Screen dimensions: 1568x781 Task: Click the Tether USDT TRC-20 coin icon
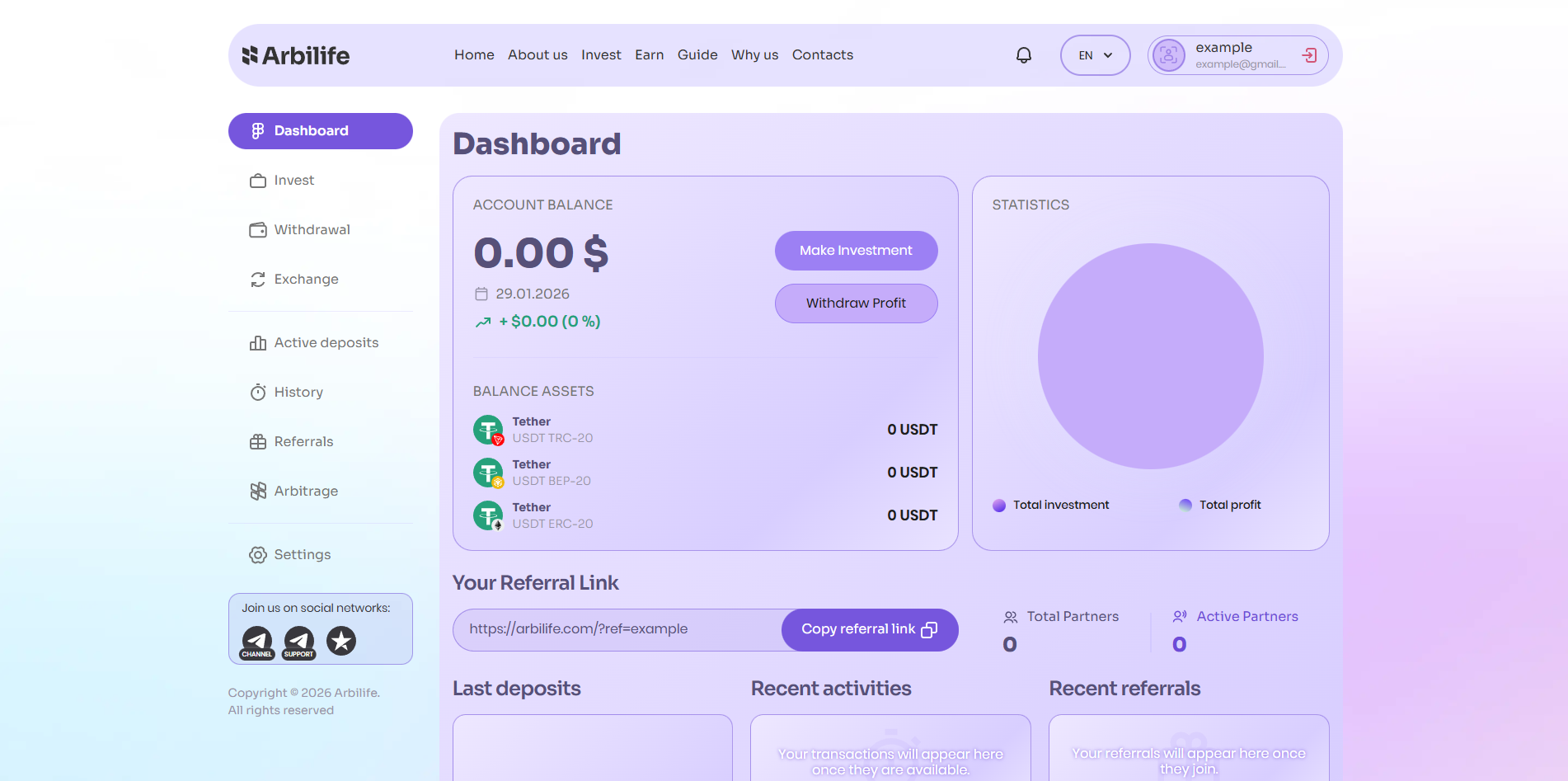point(488,430)
